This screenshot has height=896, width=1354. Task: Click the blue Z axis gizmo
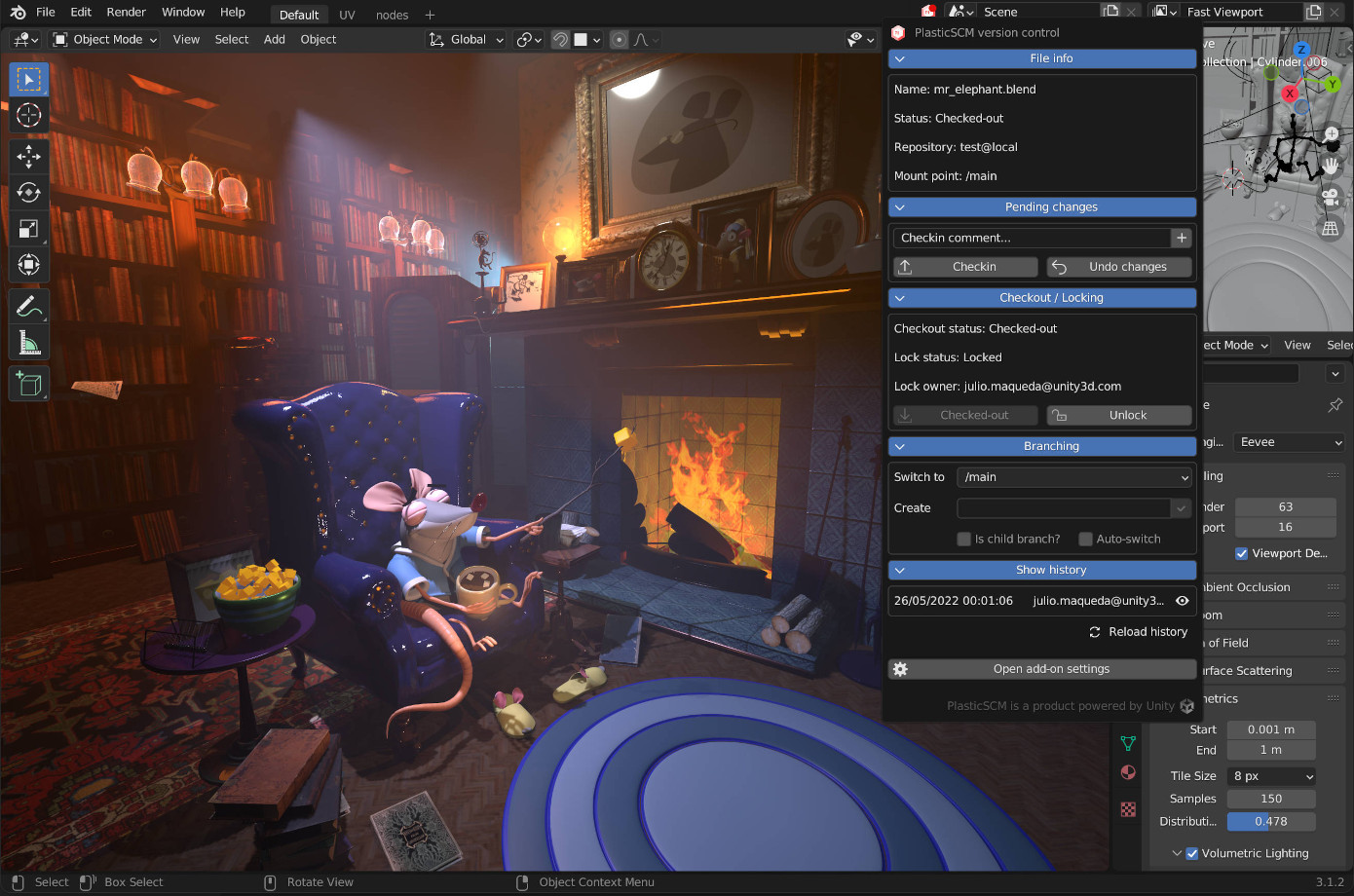click(x=1301, y=50)
